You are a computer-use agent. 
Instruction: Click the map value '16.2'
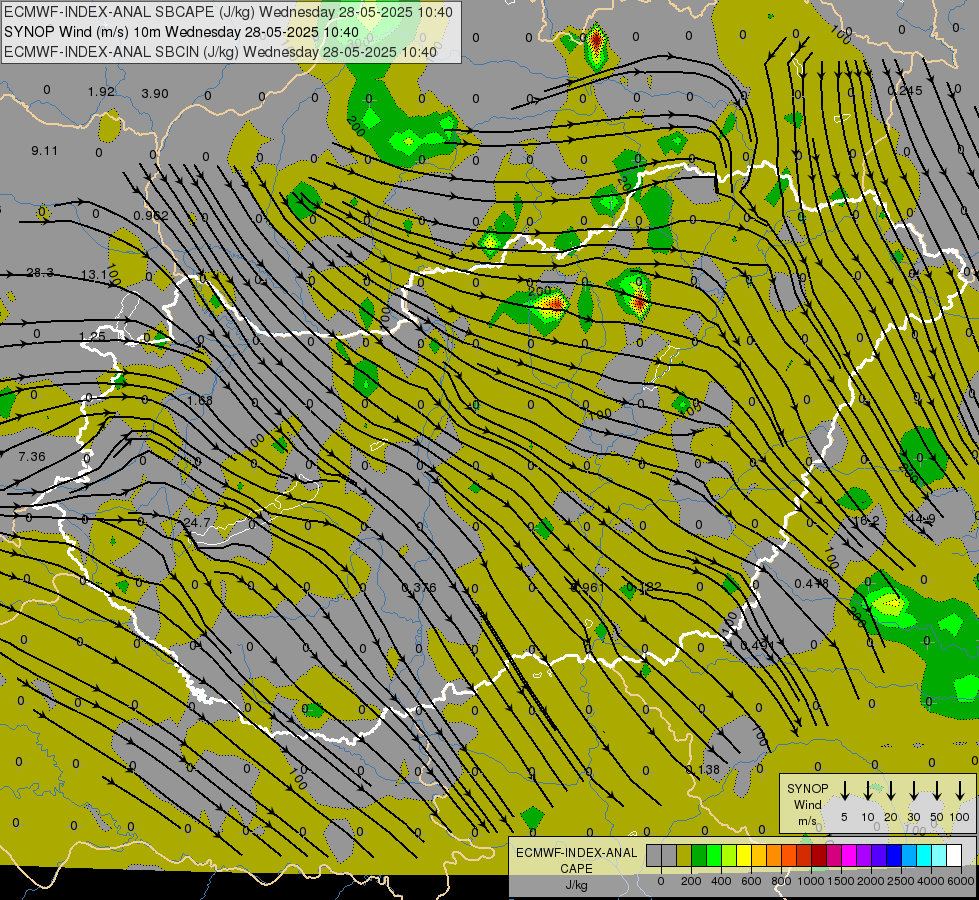(x=866, y=520)
